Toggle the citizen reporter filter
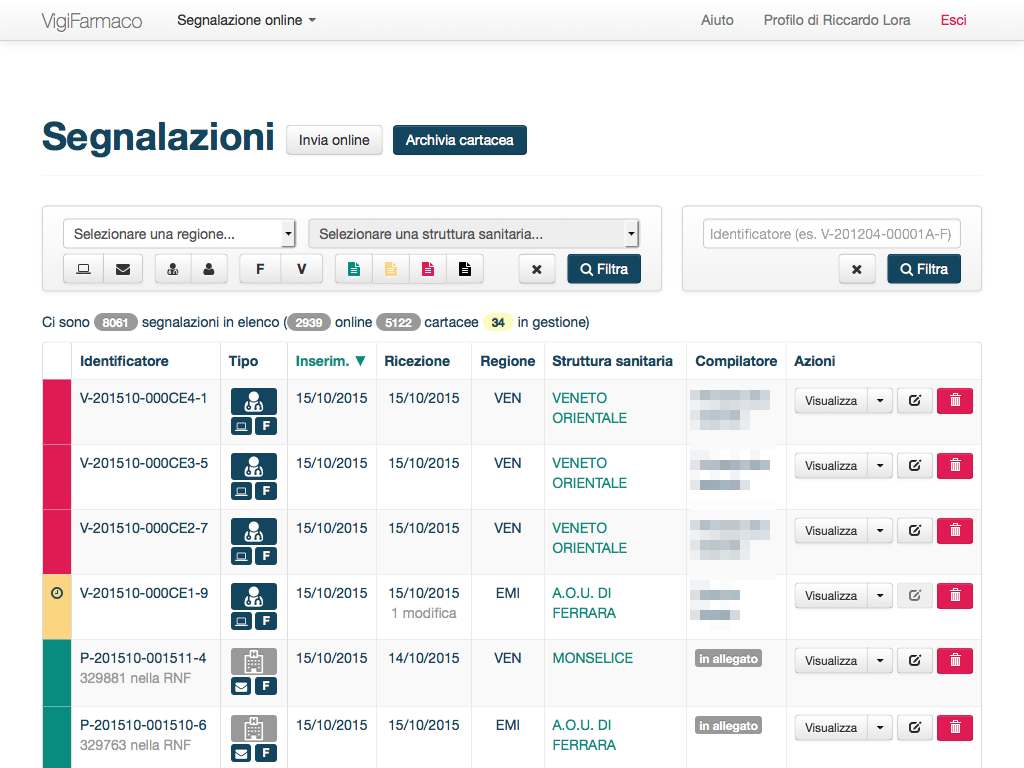The height and width of the screenshot is (768, 1024). 209,269
